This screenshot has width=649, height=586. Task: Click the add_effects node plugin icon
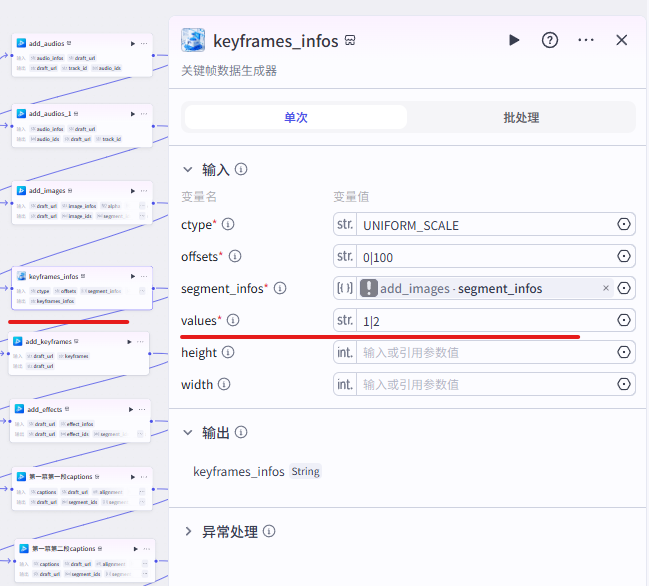pyautogui.click(x=19, y=409)
